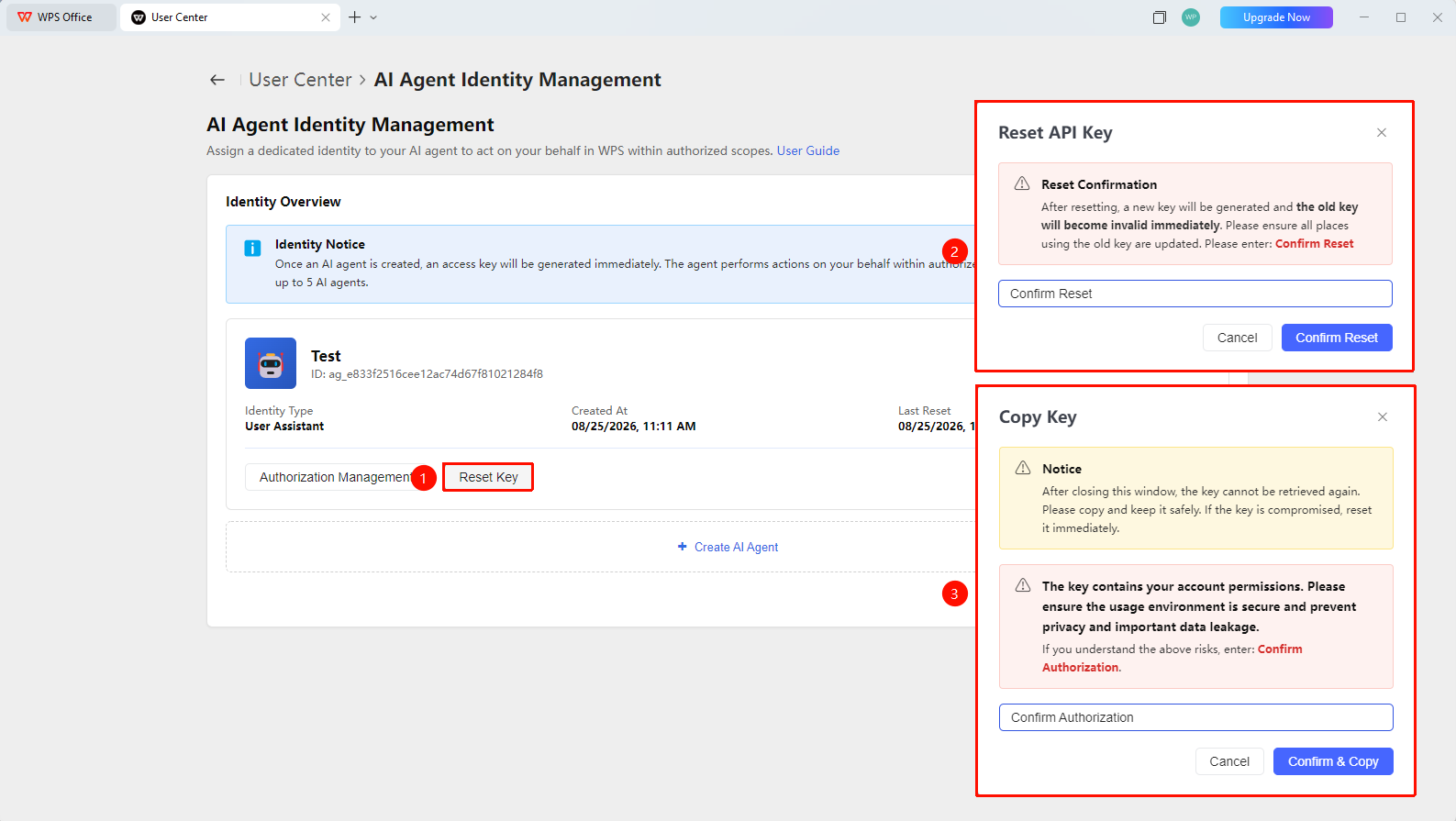Image resolution: width=1456 pixels, height=821 pixels.
Task: Focus the Confirm Reset input field
Action: tap(1195, 294)
